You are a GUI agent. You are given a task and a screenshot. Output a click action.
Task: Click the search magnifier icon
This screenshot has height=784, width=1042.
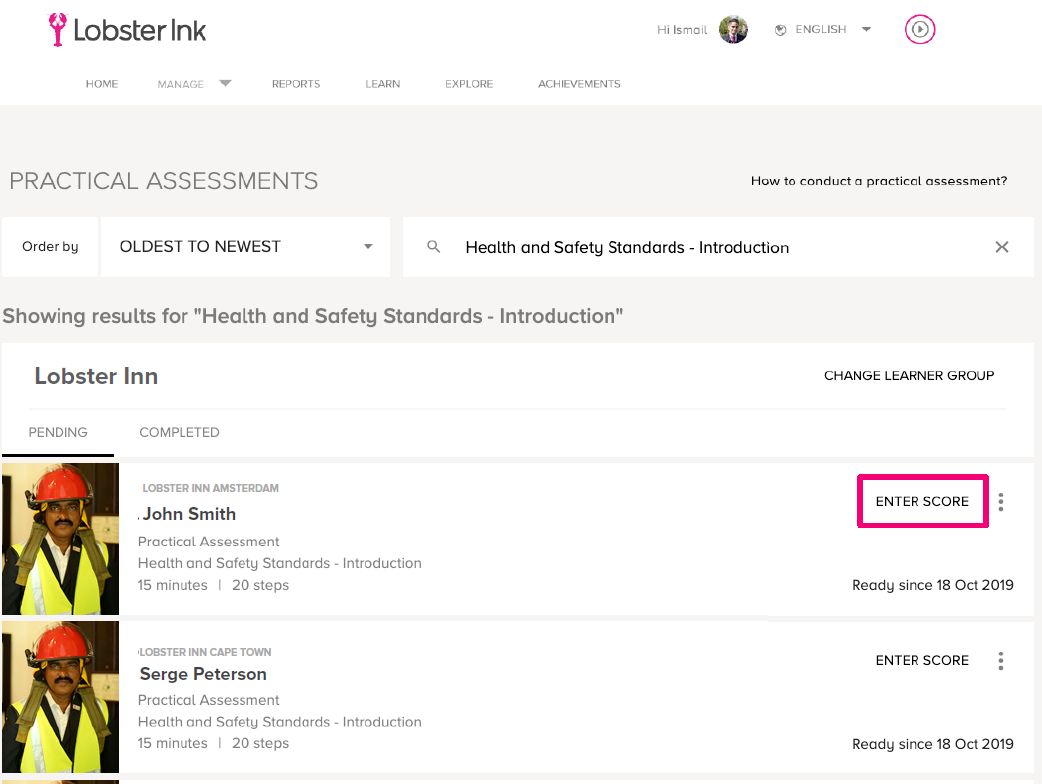point(433,246)
